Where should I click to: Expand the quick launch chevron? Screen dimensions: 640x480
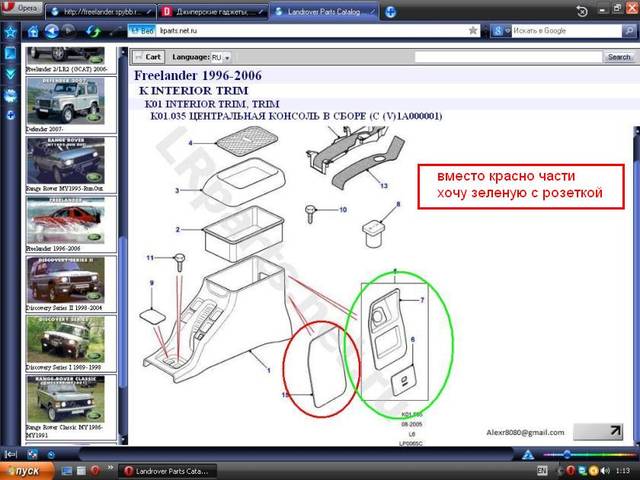click(x=110, y=468)
